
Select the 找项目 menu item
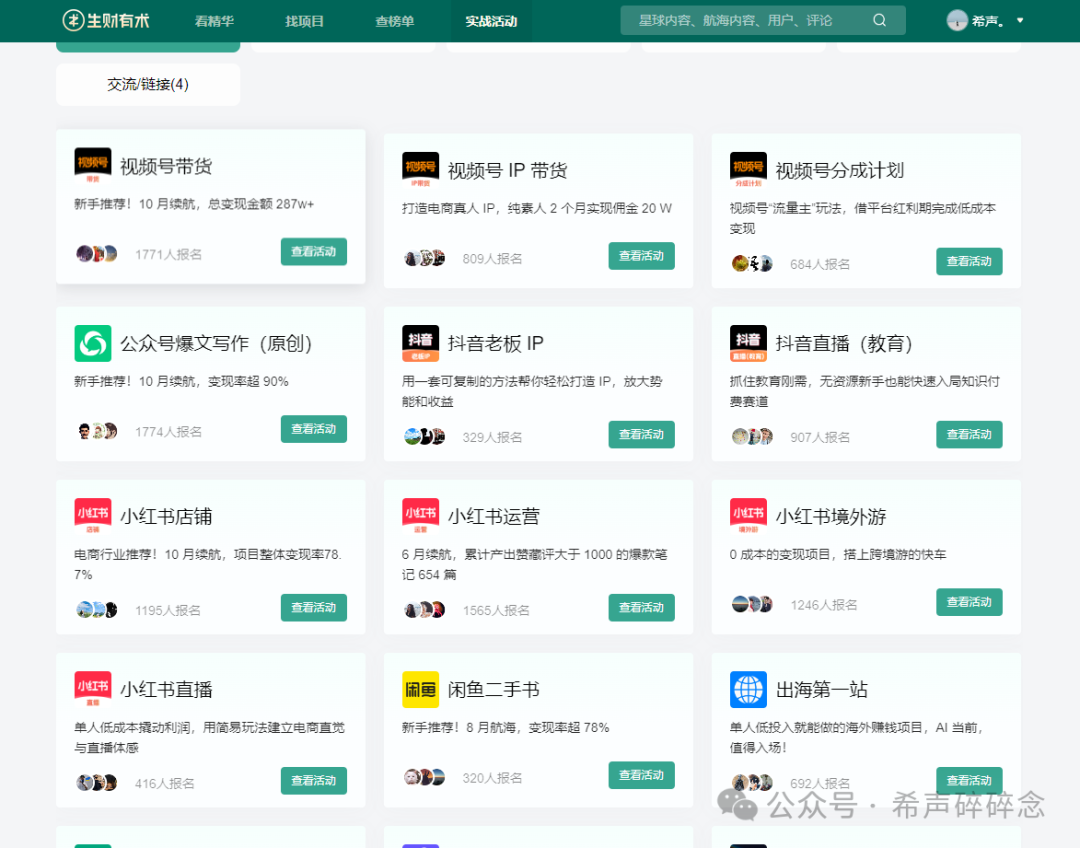[304, 20]
